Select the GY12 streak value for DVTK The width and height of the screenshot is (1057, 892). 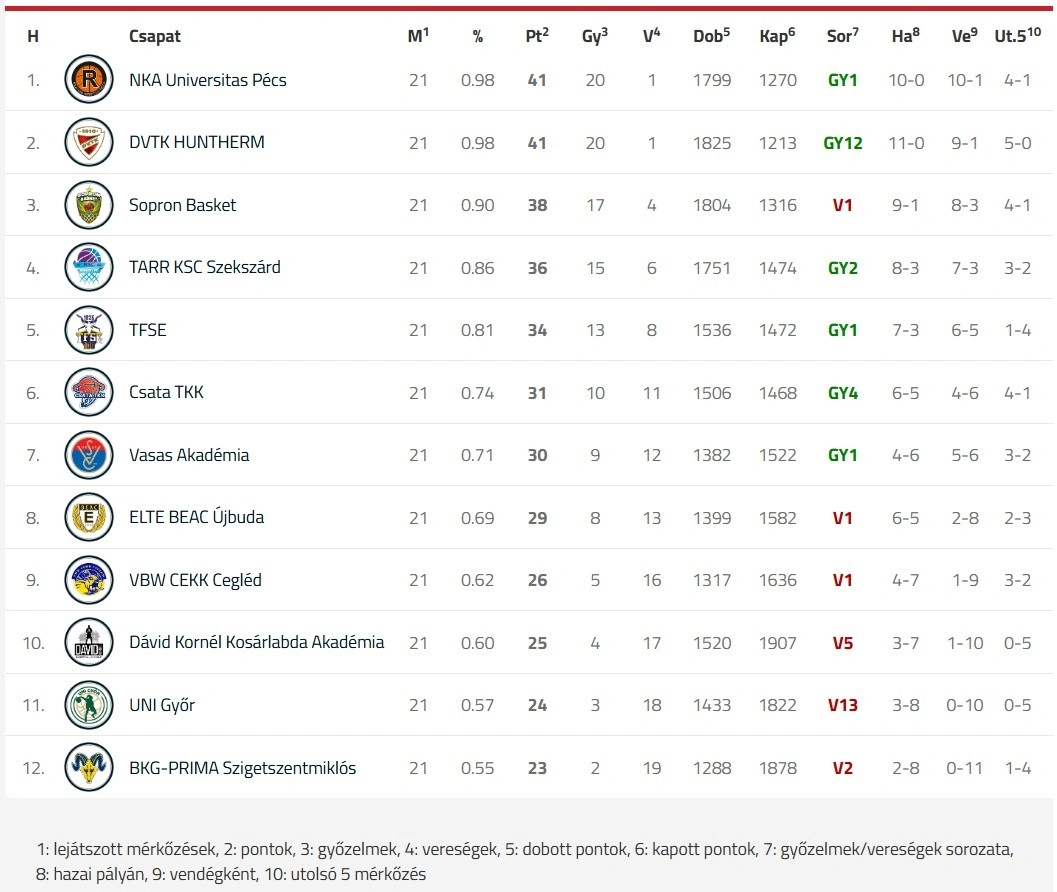842,143
